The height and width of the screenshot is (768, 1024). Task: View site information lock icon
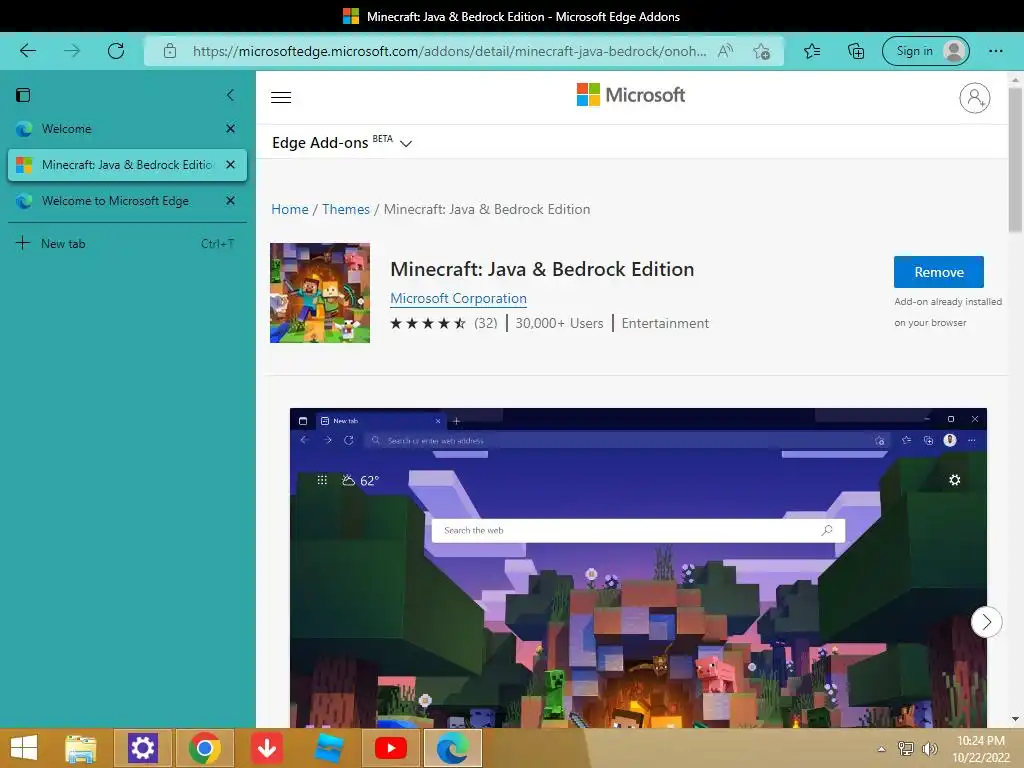point(170,51)
